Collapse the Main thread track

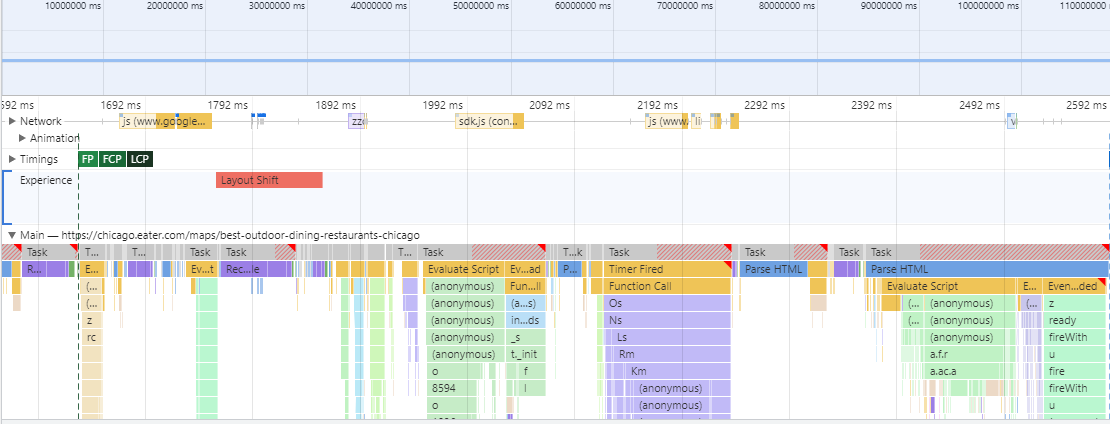pos(12,235)
